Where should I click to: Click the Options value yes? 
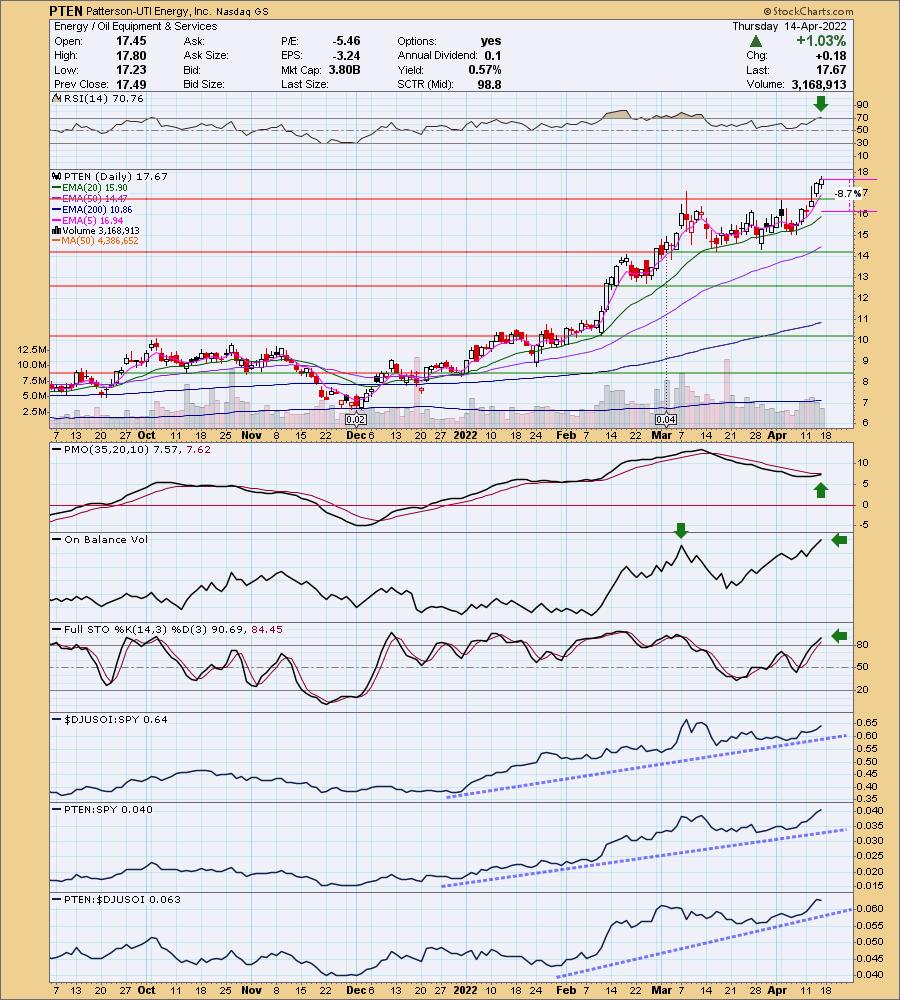tap(491, 41)
